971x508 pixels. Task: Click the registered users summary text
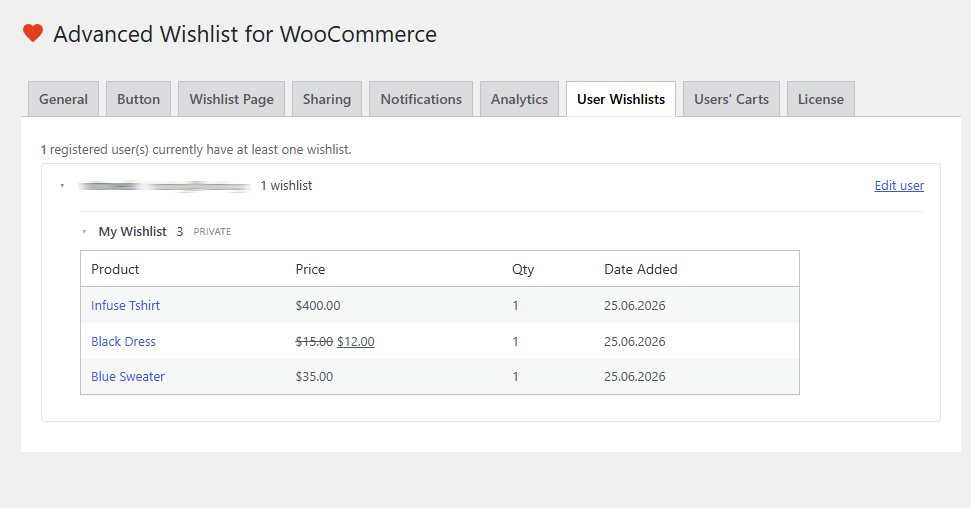coord(196,149)
